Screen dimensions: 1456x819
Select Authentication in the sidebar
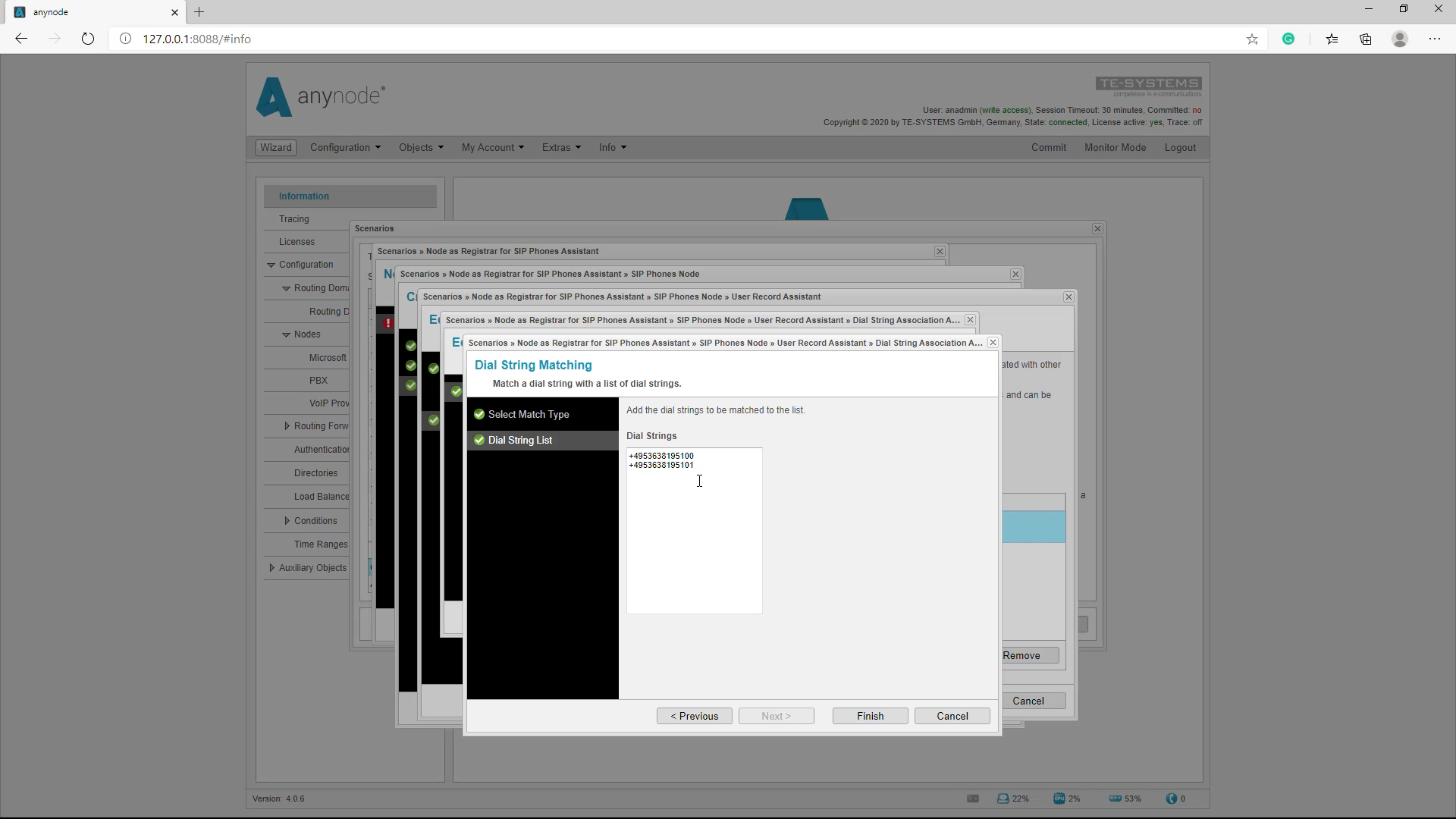322,450
